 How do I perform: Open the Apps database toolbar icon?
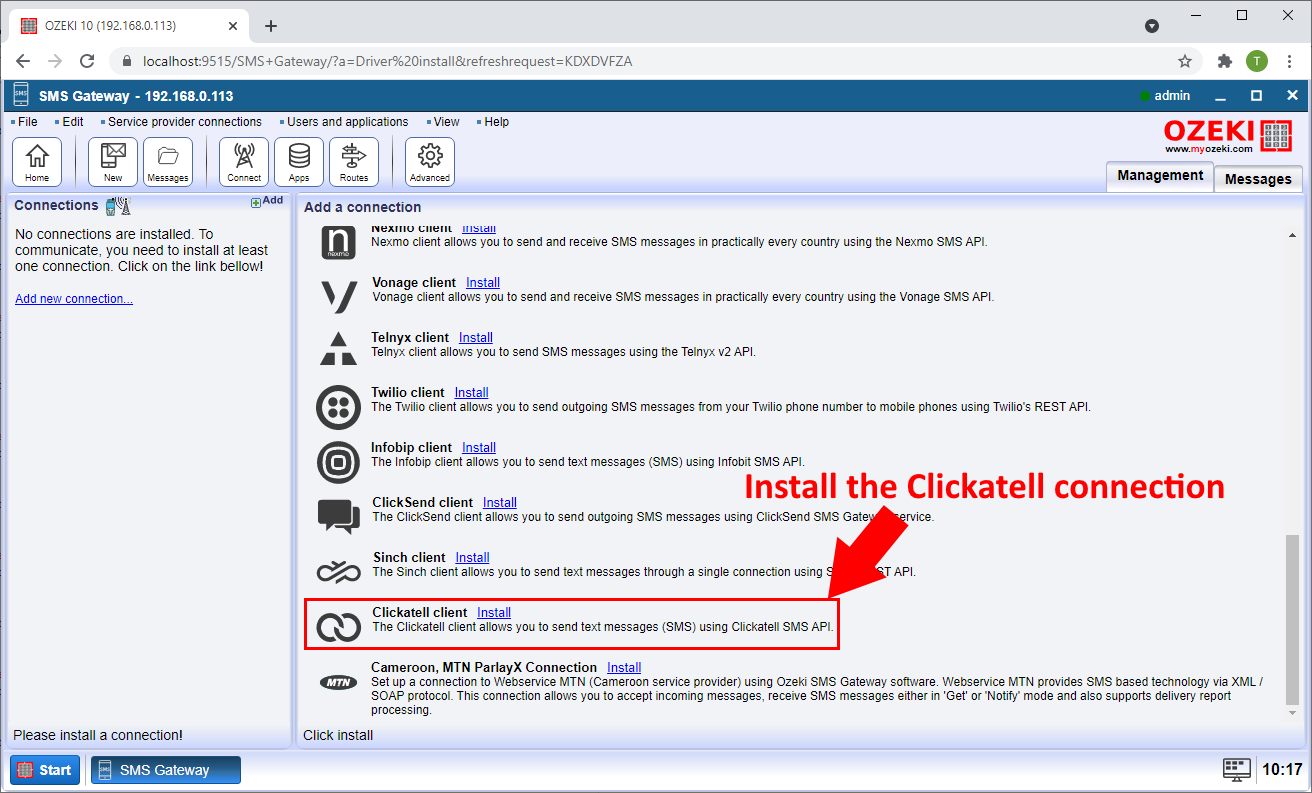299,162
